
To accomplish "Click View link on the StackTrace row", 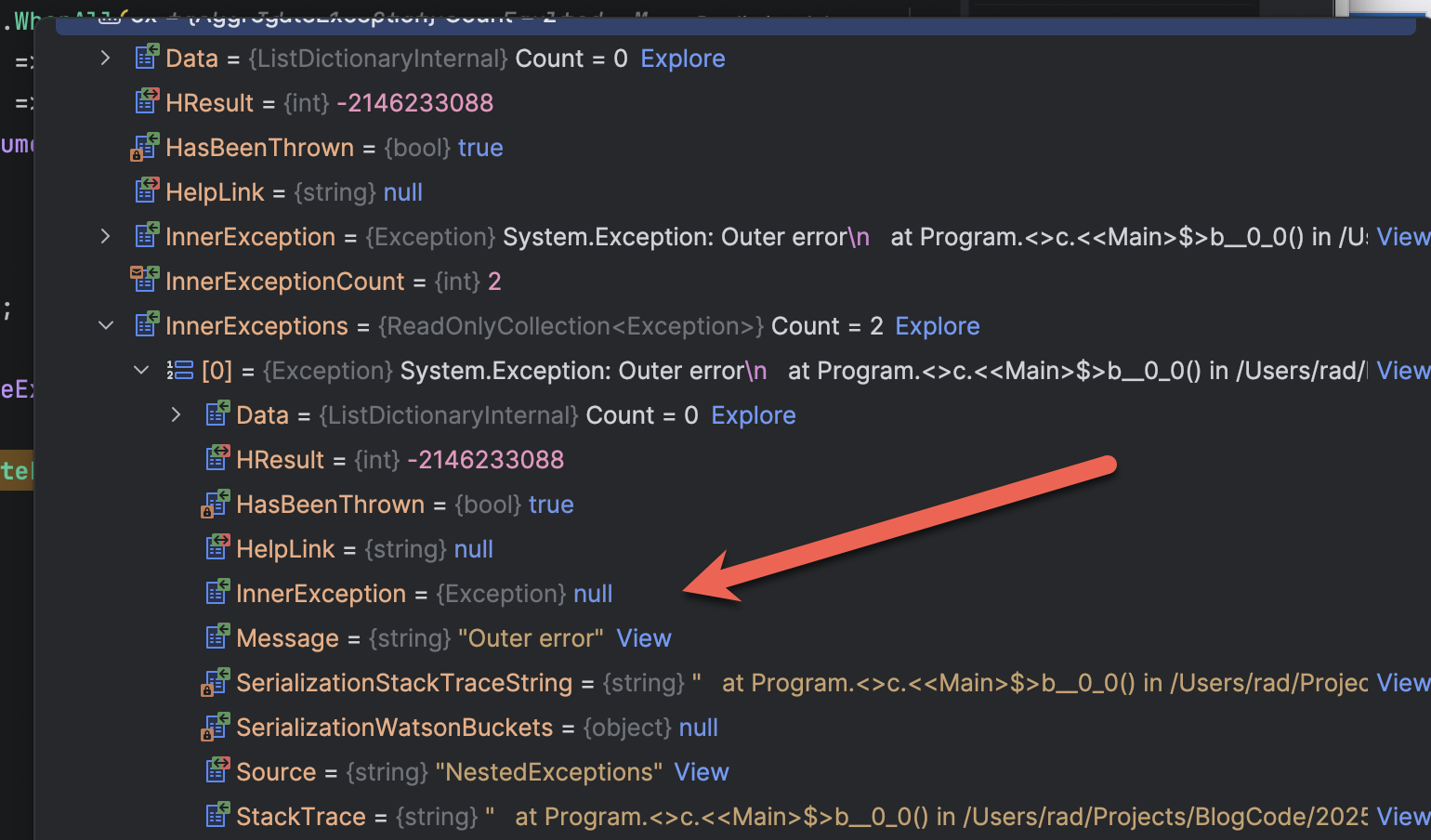I will pos(1402,817).
